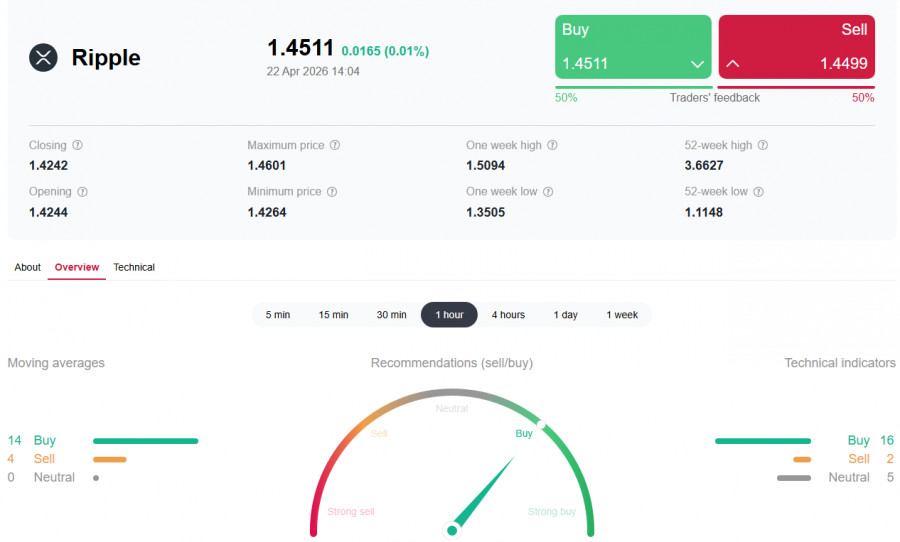The height and width of the screenshot is (542, 900).
Task: Open the One week low help icon
Action: tap(548, 192)
